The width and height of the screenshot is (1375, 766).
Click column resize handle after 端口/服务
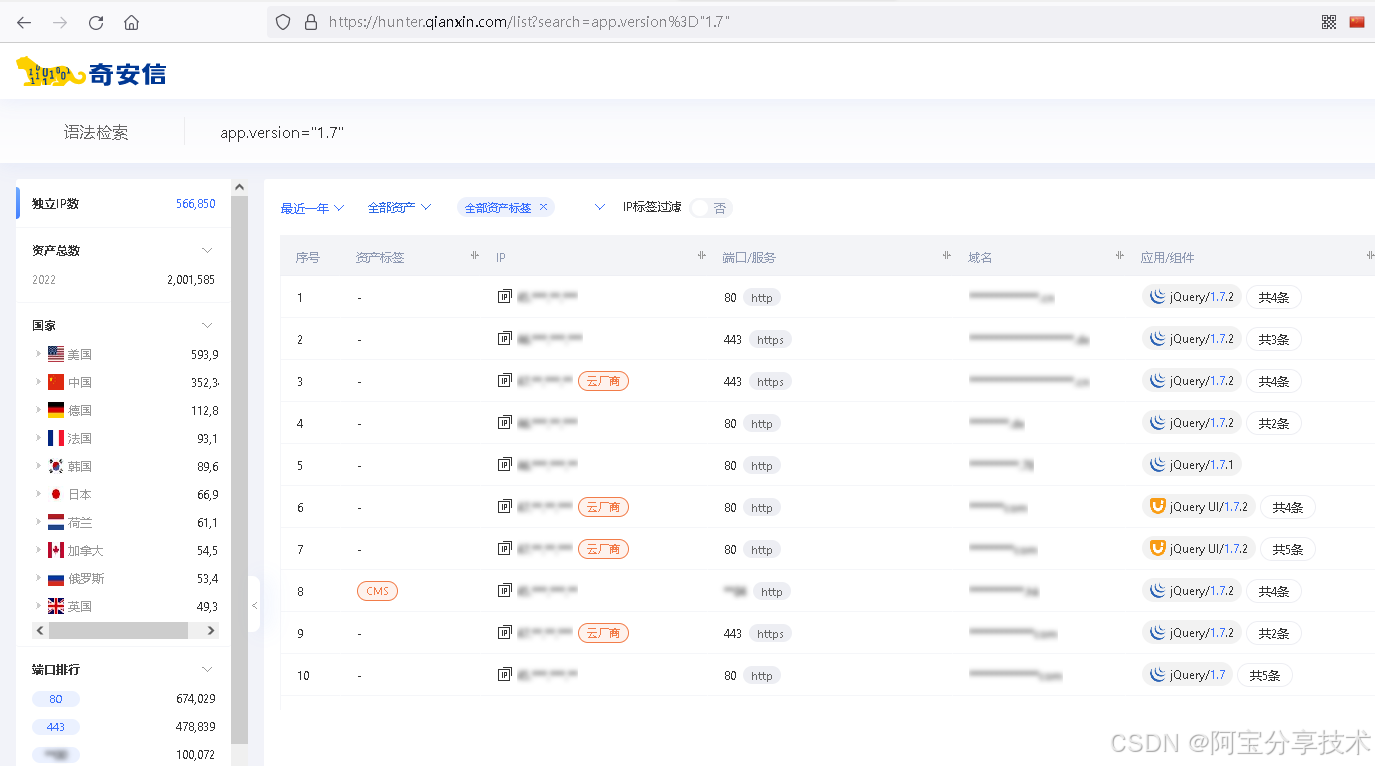tap(947, 256)
